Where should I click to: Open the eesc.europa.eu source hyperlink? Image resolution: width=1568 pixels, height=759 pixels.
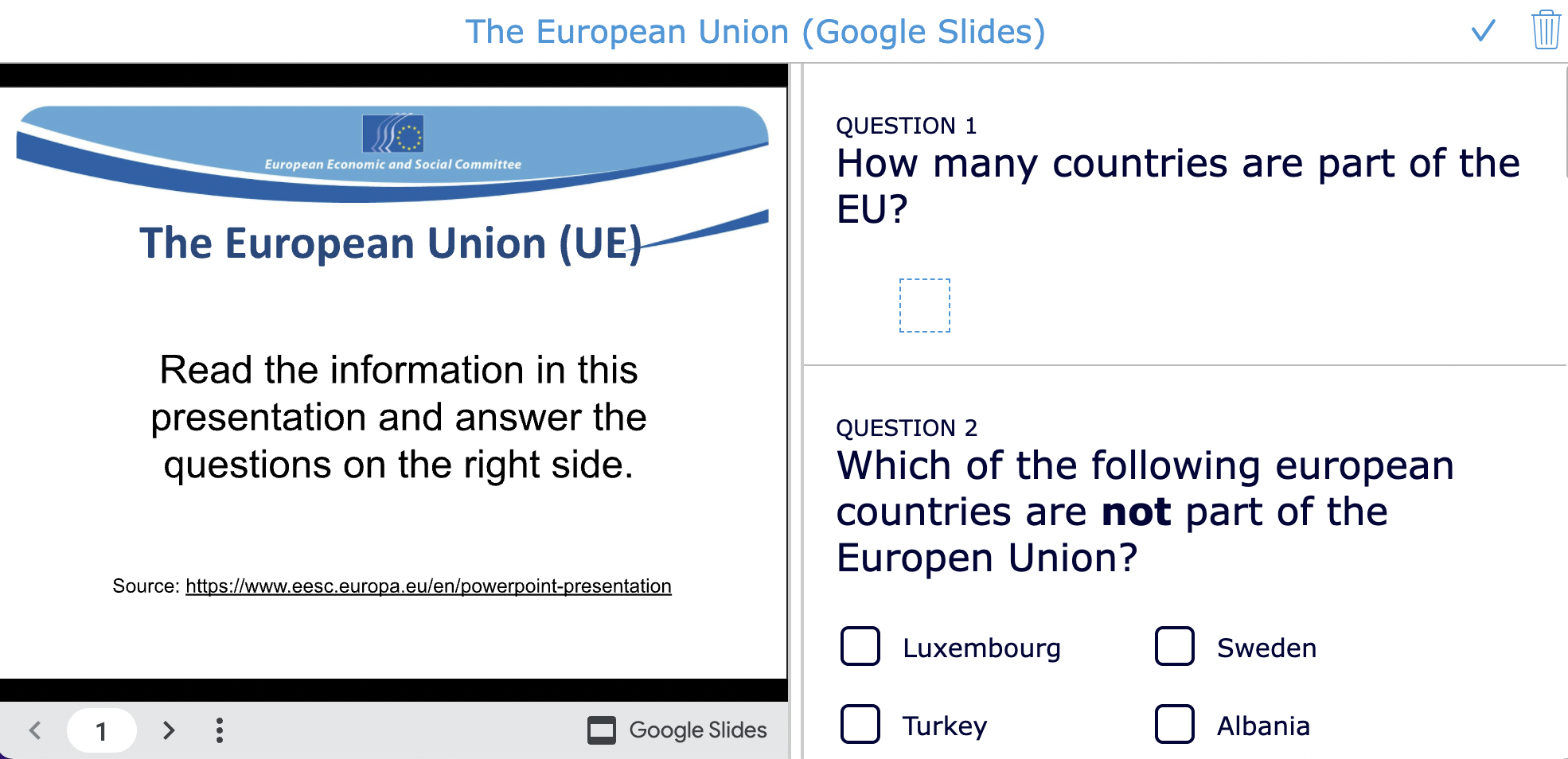coord(427,586)
